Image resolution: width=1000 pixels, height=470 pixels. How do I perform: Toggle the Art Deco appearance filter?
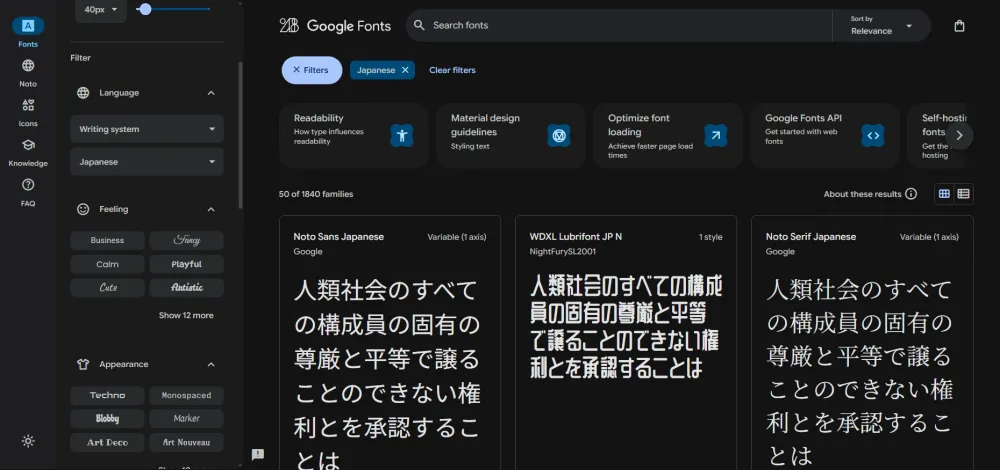pyautogui.click(x=107, y=443)
